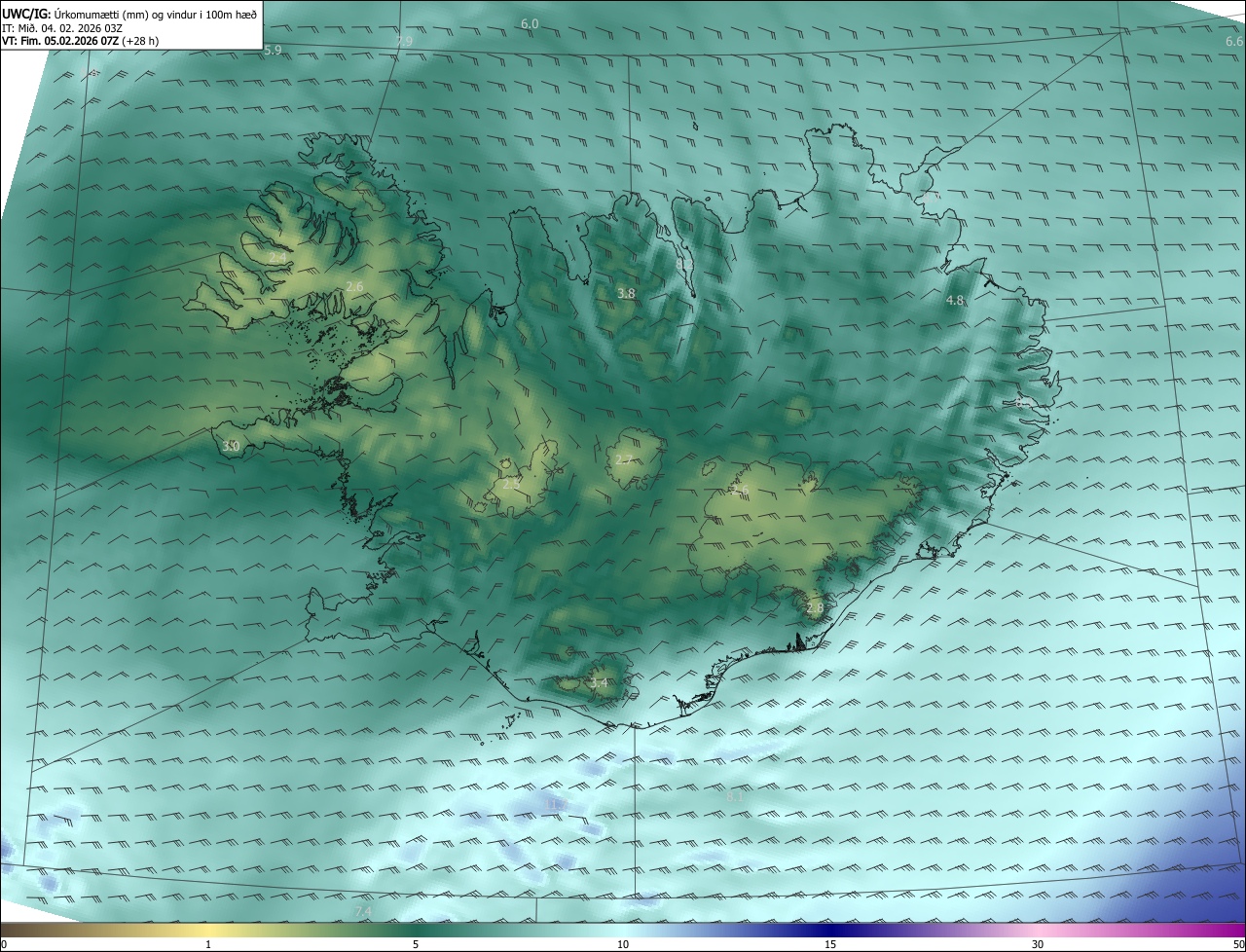
Task: Click the 5.9 value label
Action: click(x=273, y=50)
